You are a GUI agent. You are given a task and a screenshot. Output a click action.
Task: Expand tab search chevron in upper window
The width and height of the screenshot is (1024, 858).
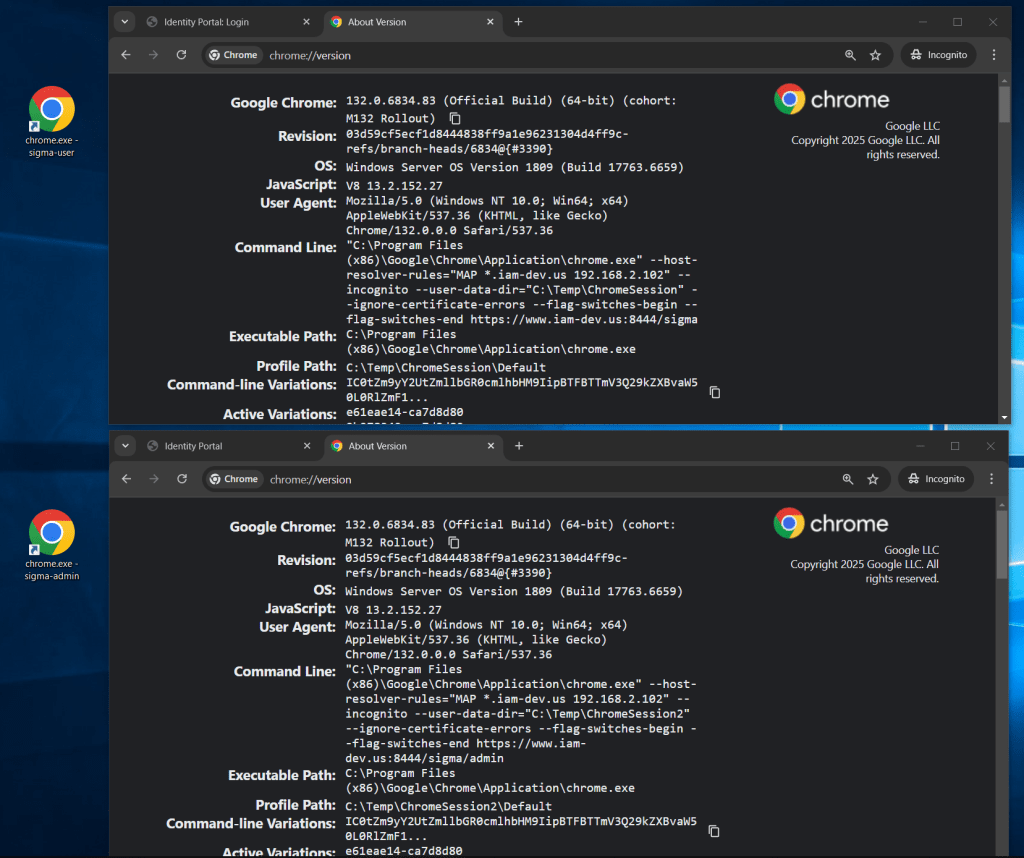pos(124,22)
